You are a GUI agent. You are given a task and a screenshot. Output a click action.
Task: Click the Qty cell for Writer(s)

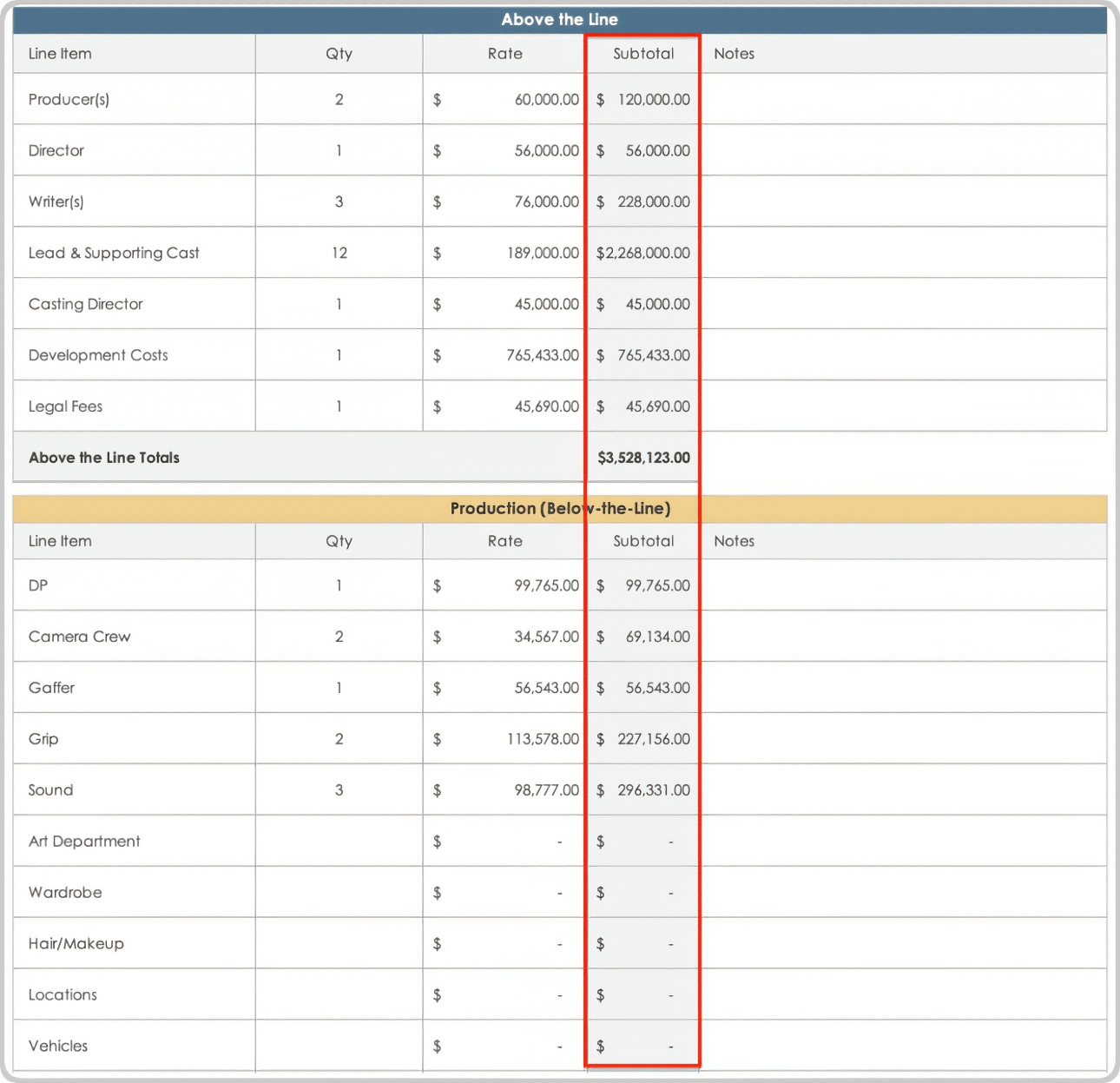tap(339, 201)
